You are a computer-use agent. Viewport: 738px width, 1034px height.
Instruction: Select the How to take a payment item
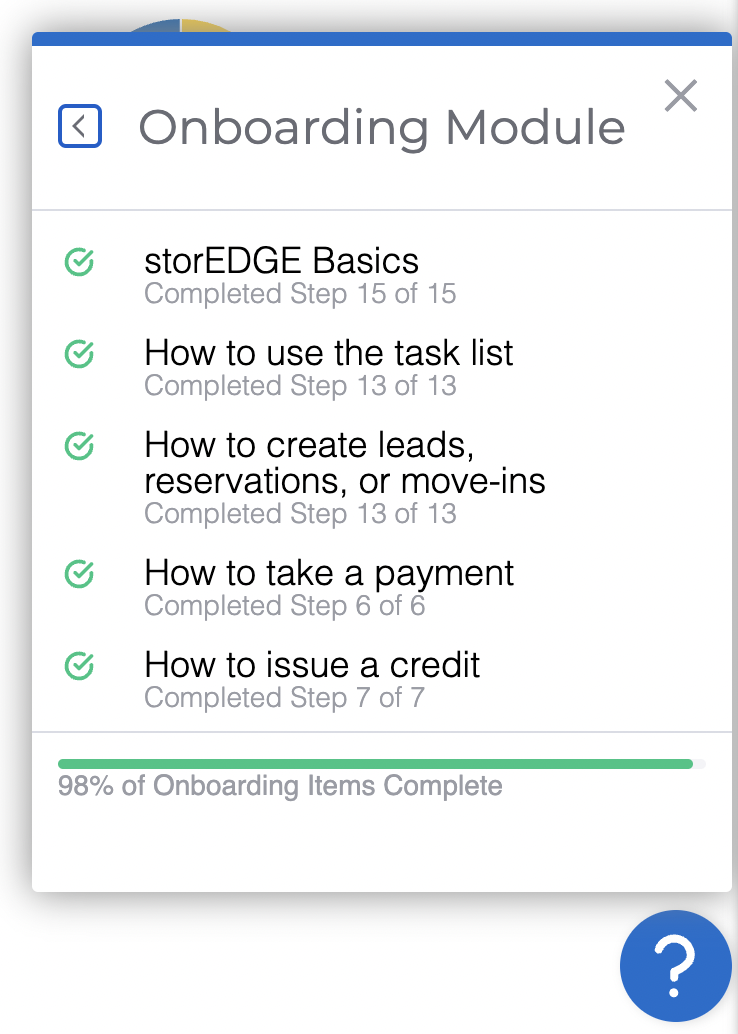(328, 573)
